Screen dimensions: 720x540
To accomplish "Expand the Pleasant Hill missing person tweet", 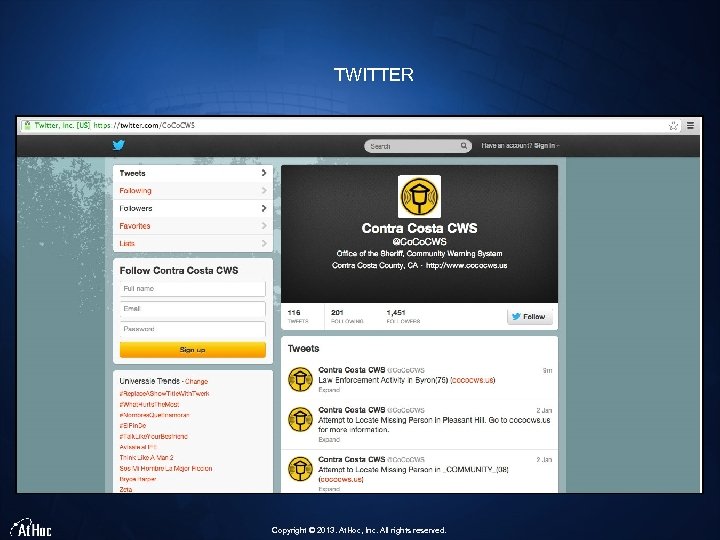I will pos(329,439).
